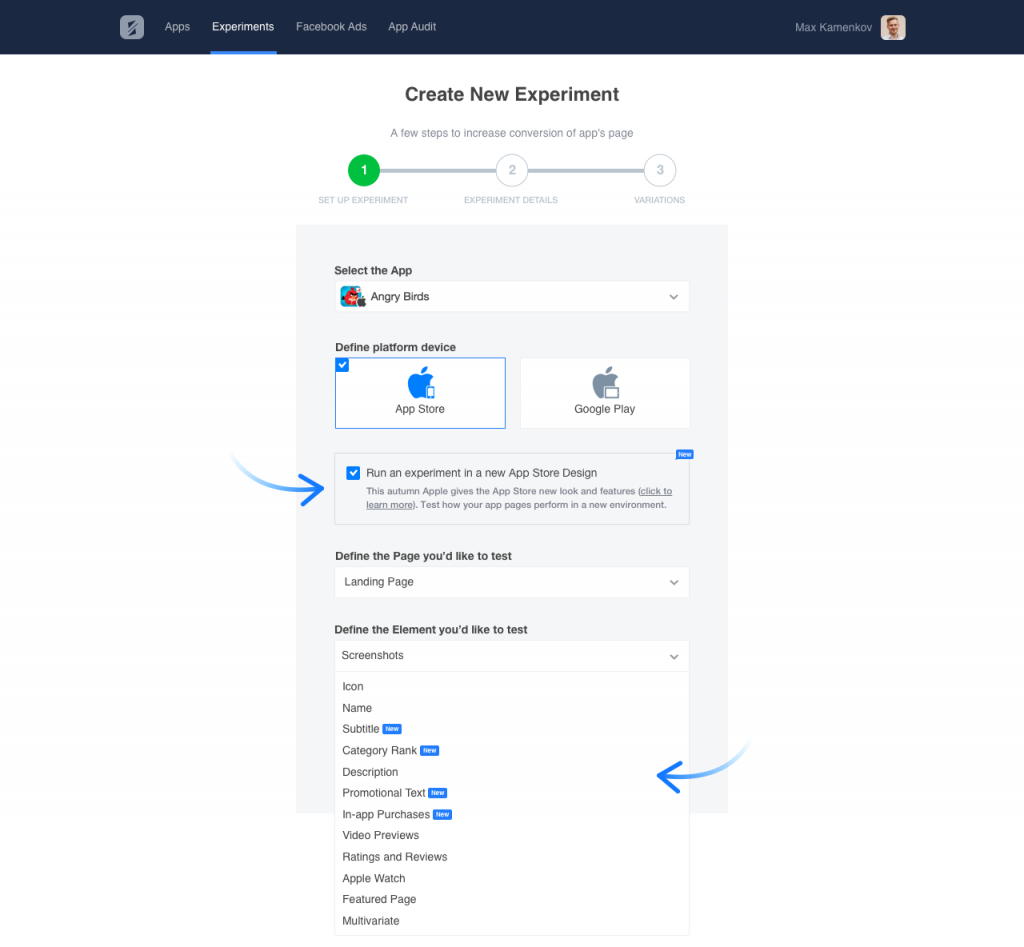1024x947 pixels.
Task: Disable experiment in new App Store Design
Action: pos(353,472)
